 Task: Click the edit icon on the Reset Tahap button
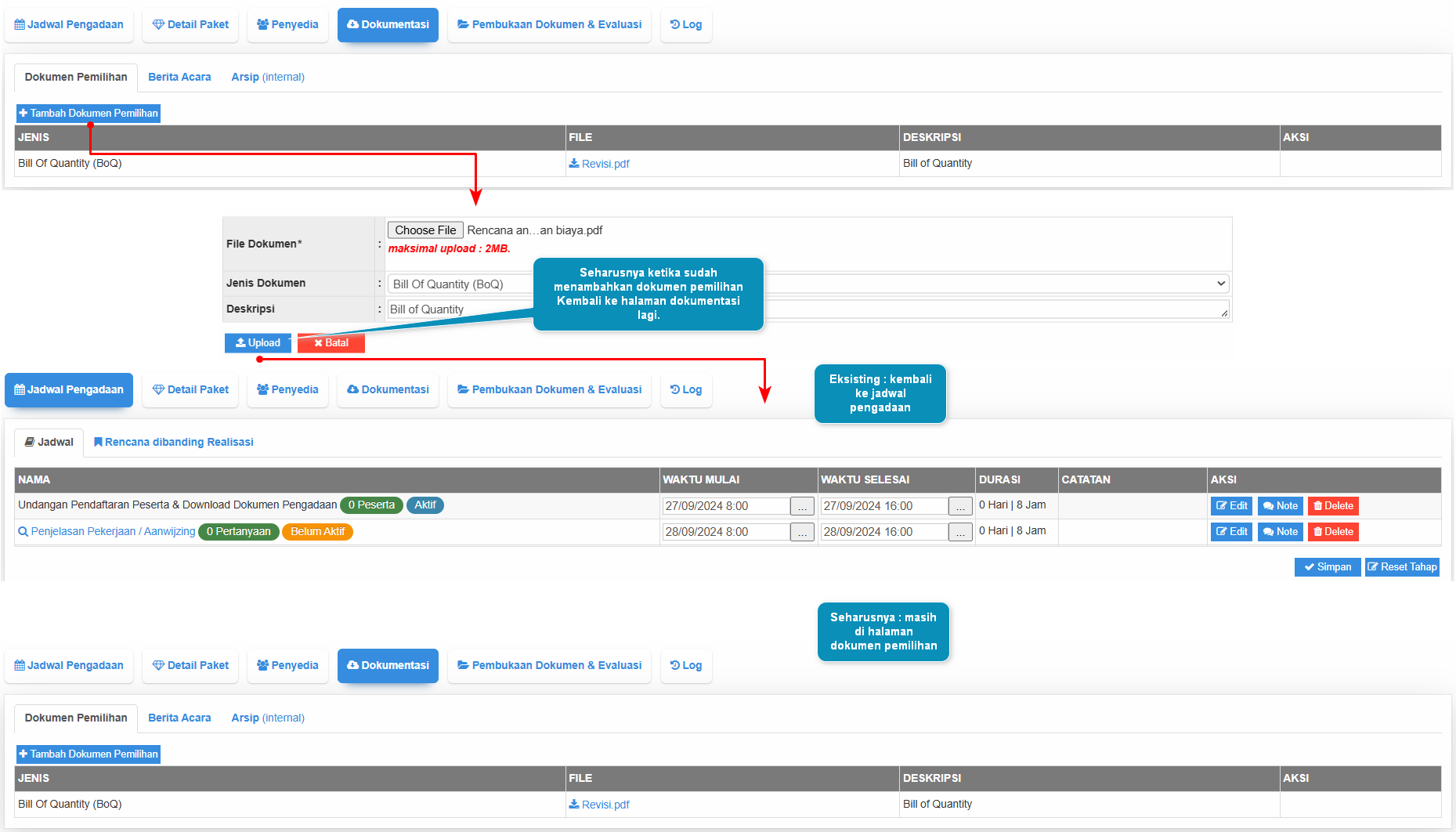(1373, 566)
